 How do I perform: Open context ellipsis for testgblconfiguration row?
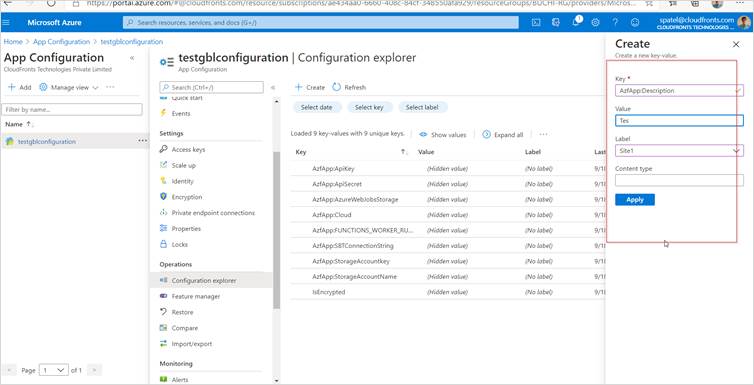(x=142, y=141)
